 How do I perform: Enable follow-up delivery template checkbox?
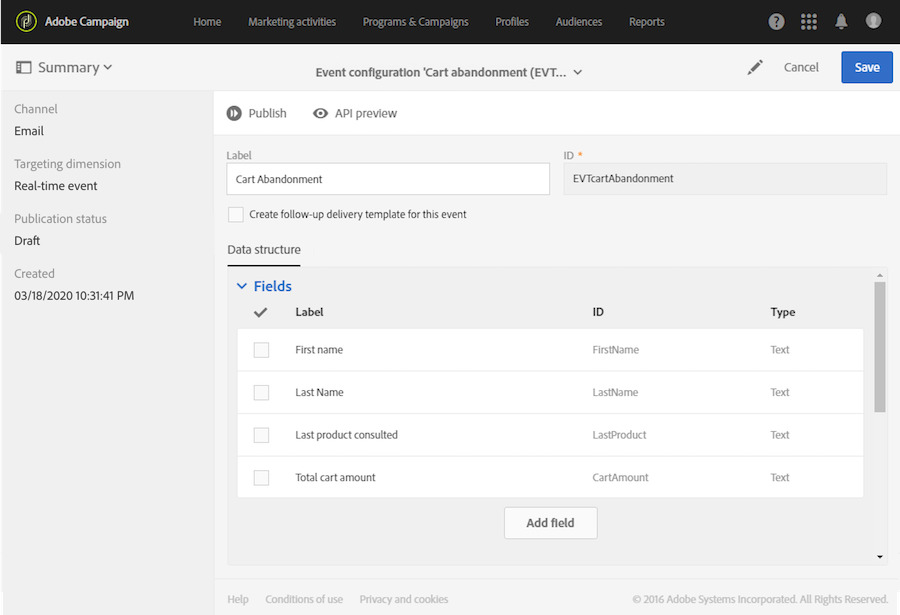[236, 214]
